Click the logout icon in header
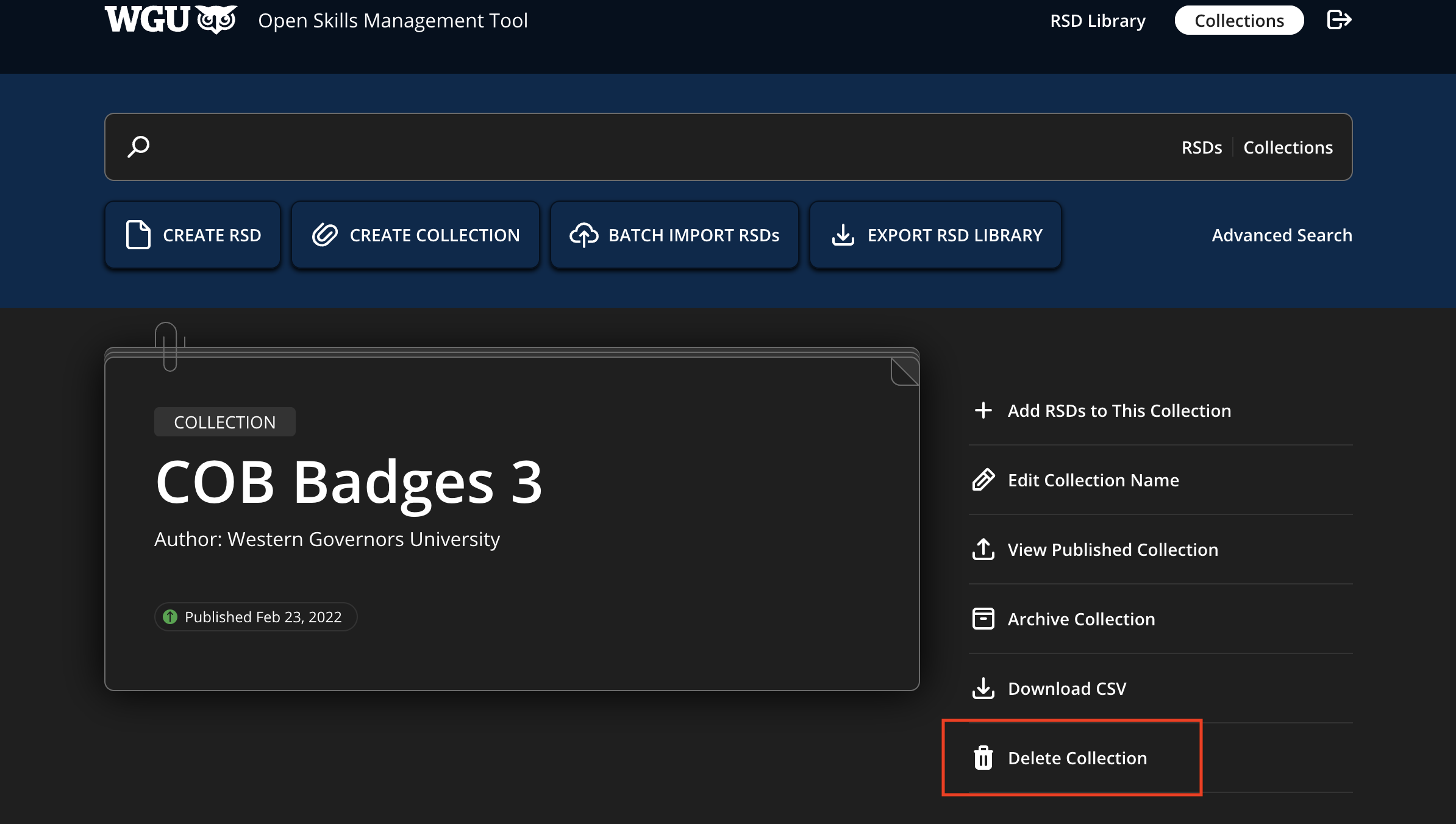 1339,20
